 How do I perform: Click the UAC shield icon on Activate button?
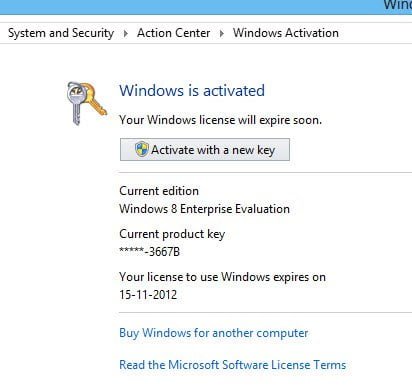coord(142,149)
